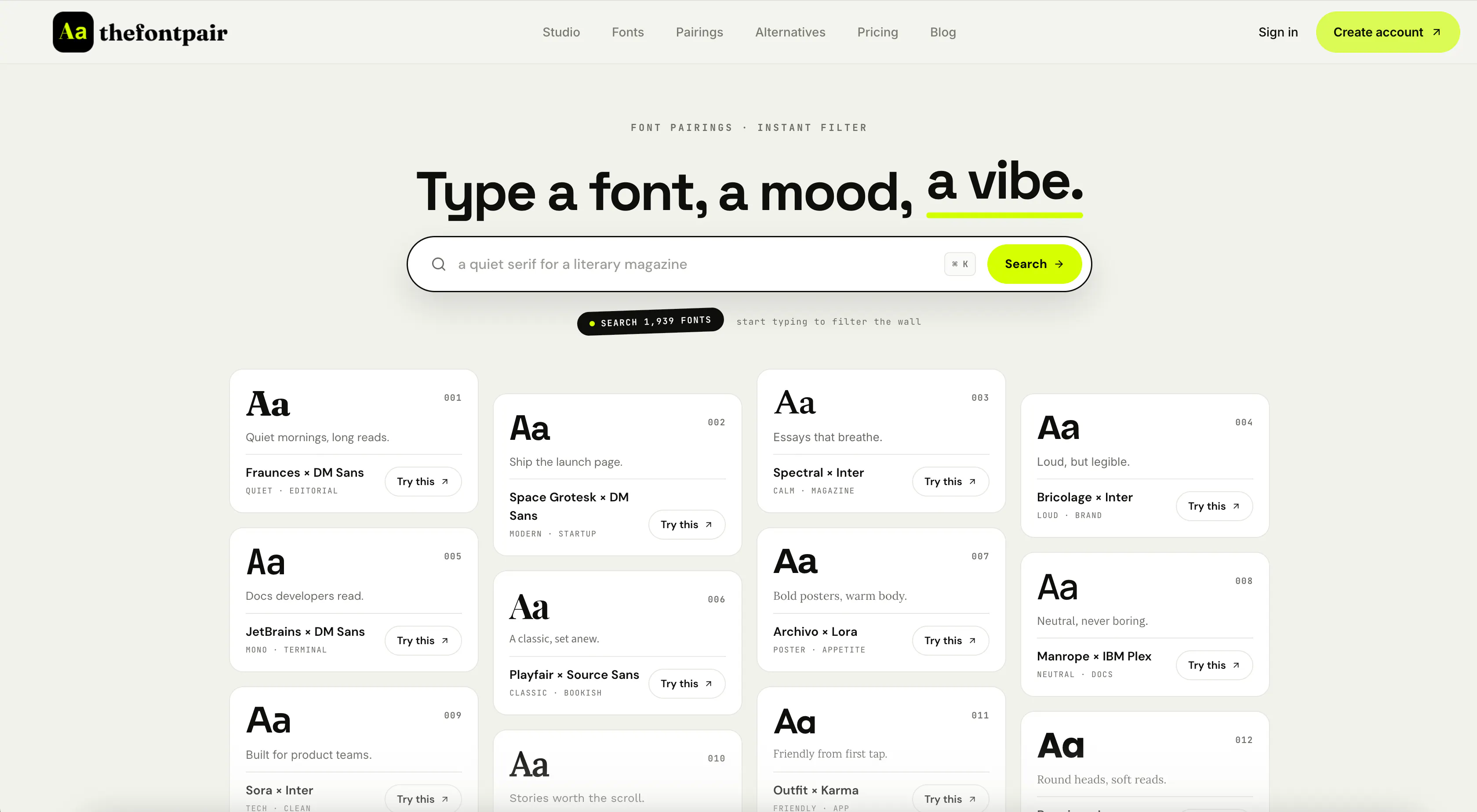Click the 'QUIET · EDITORIAL' tags
This screenshot has height=812, width=1477.
point(292,491)
